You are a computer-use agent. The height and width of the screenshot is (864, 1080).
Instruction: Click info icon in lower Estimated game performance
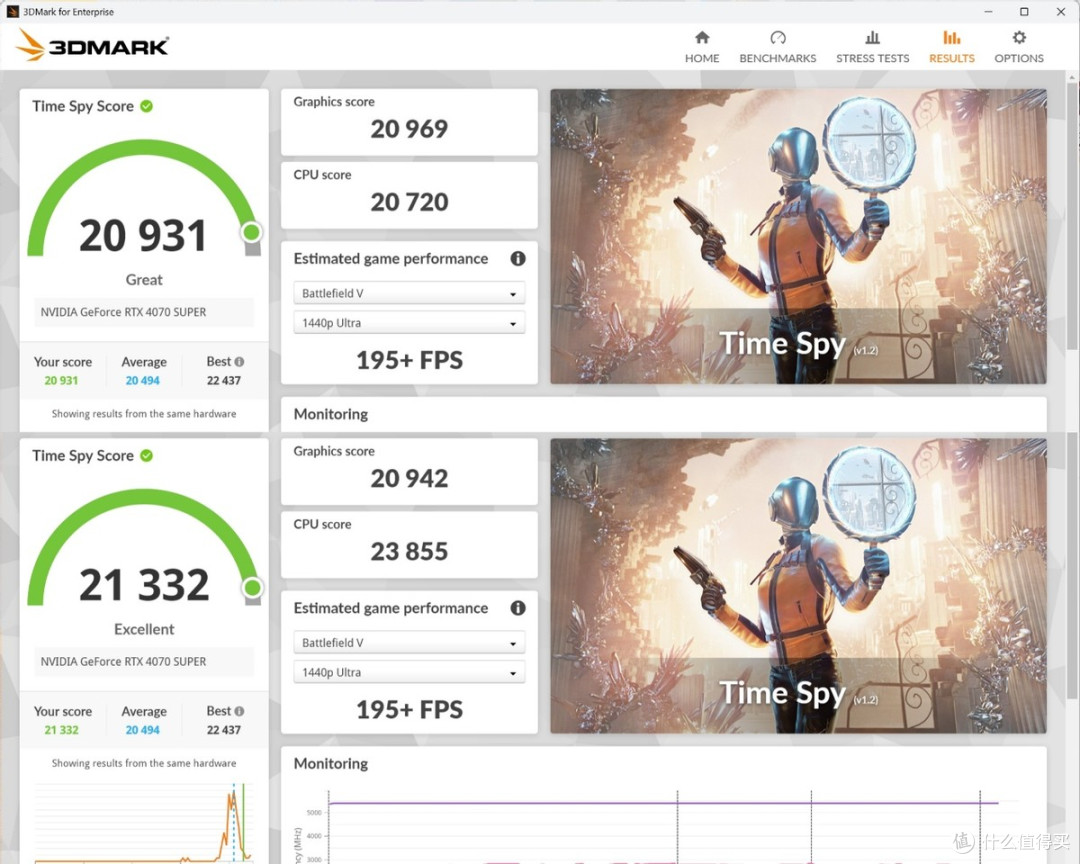[518, 608]
